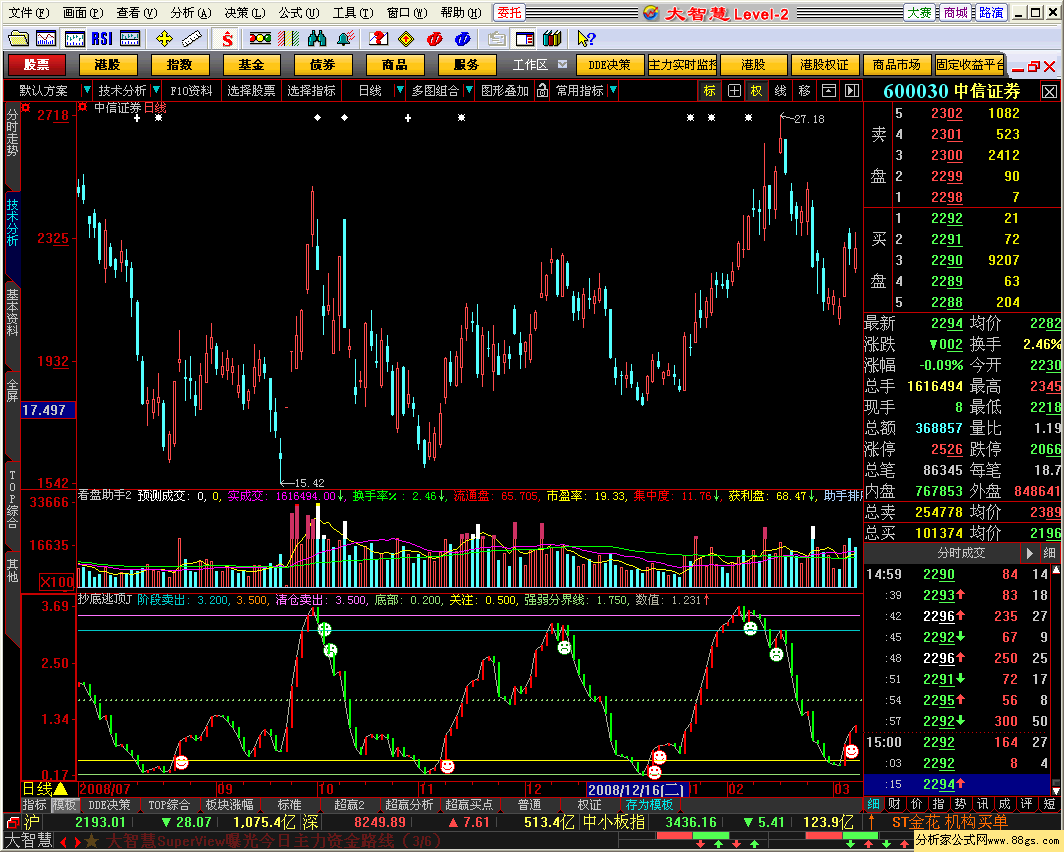The width and height of the screenshot is (1064, 852).
Task: Toggle the 大赛 button in title bar
Action: click(x=920, y=13)
